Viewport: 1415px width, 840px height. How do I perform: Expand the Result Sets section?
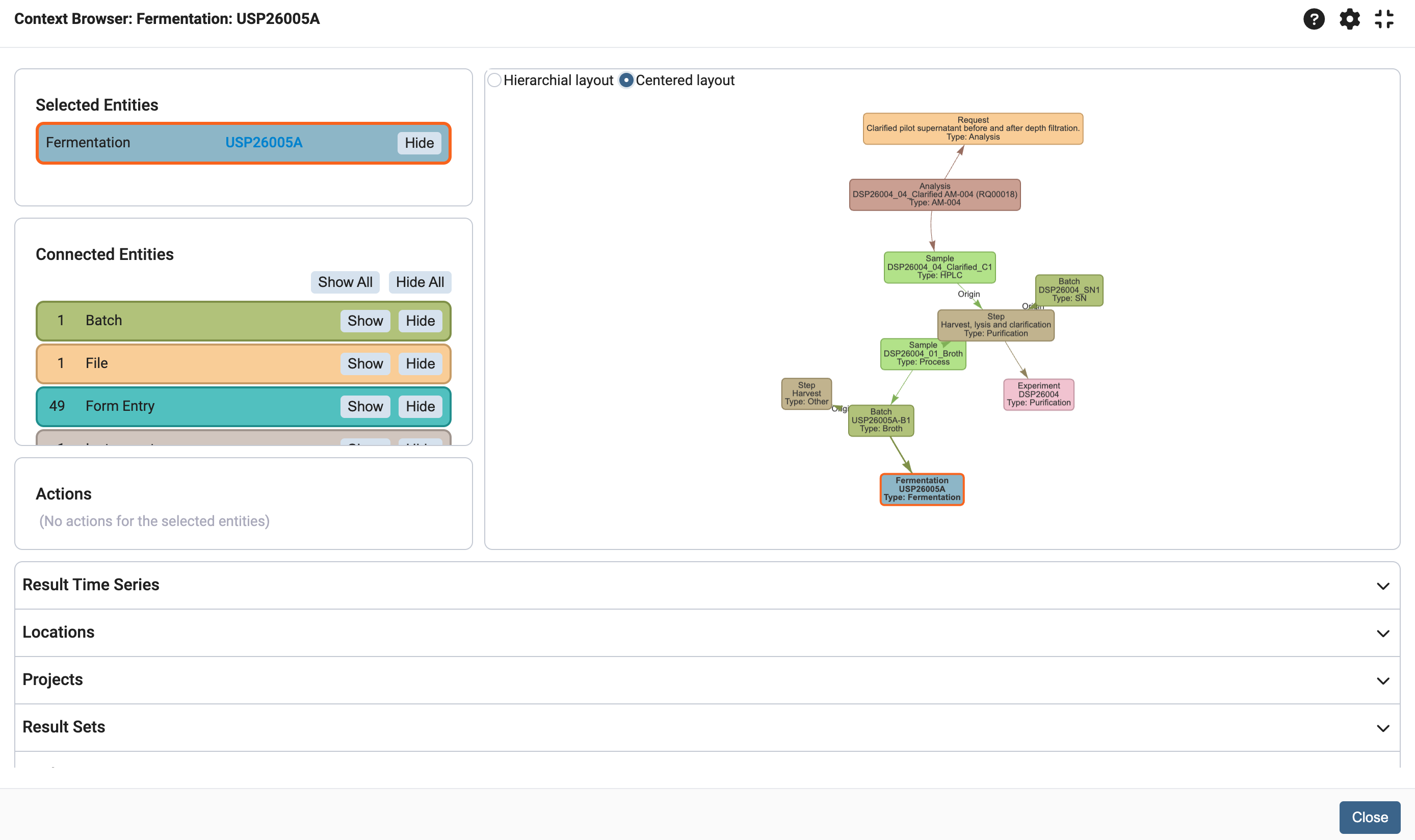(707, 728)
